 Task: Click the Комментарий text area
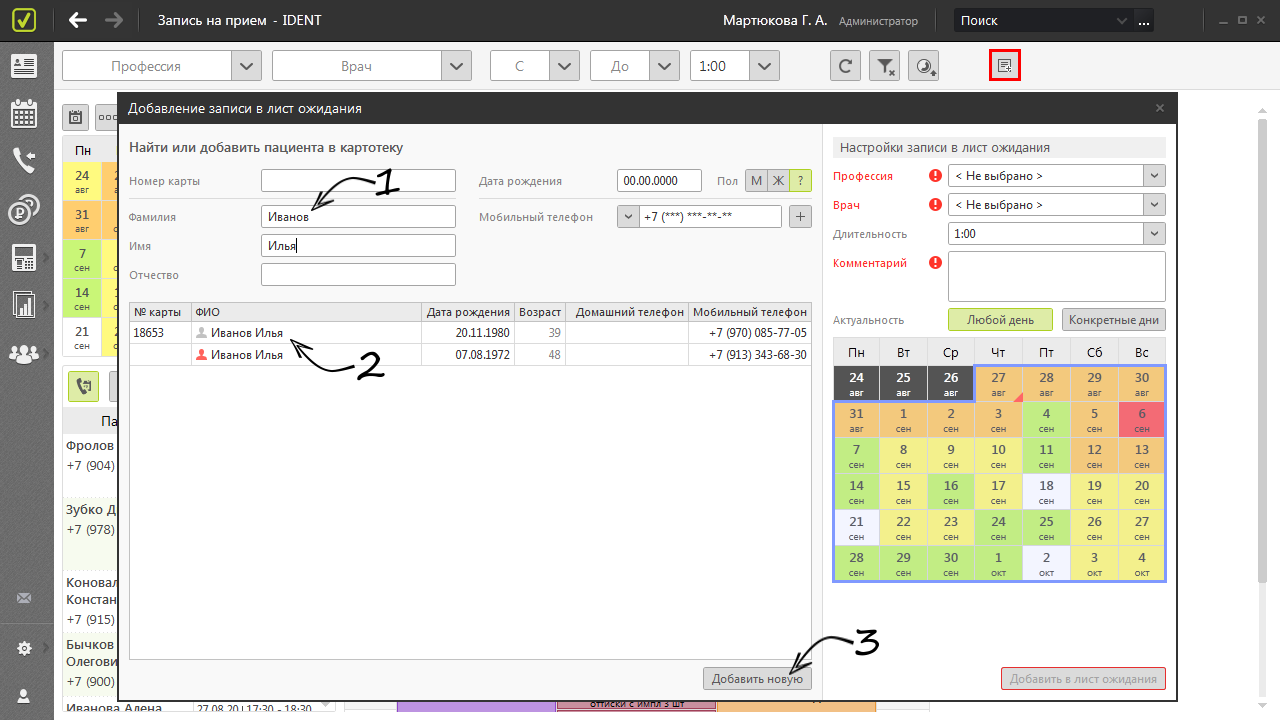pyautogui.click(x=1057, y=276)
